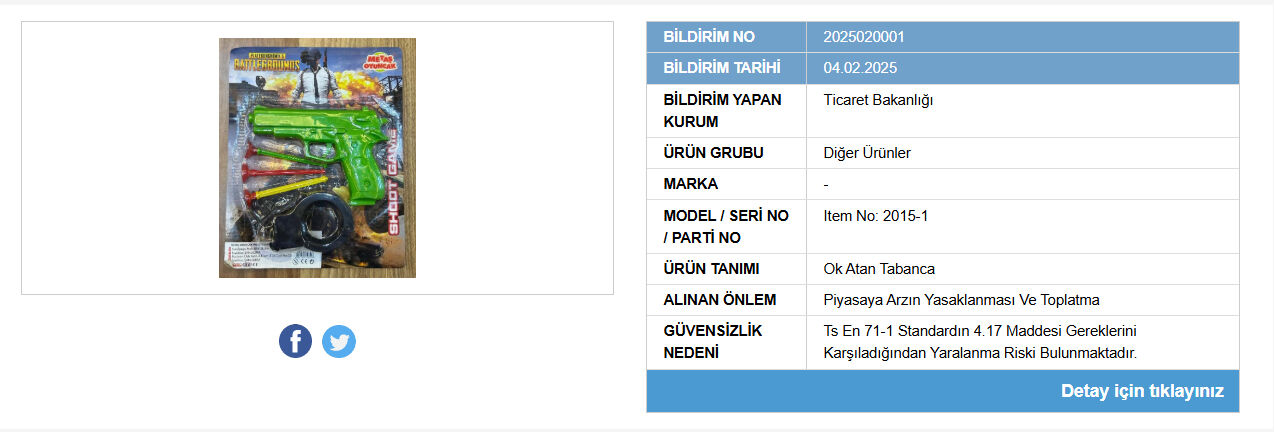Click the MARKA row label
Image resolution: width=1274 pixels, height=432 pixels.
click(690, 184)
